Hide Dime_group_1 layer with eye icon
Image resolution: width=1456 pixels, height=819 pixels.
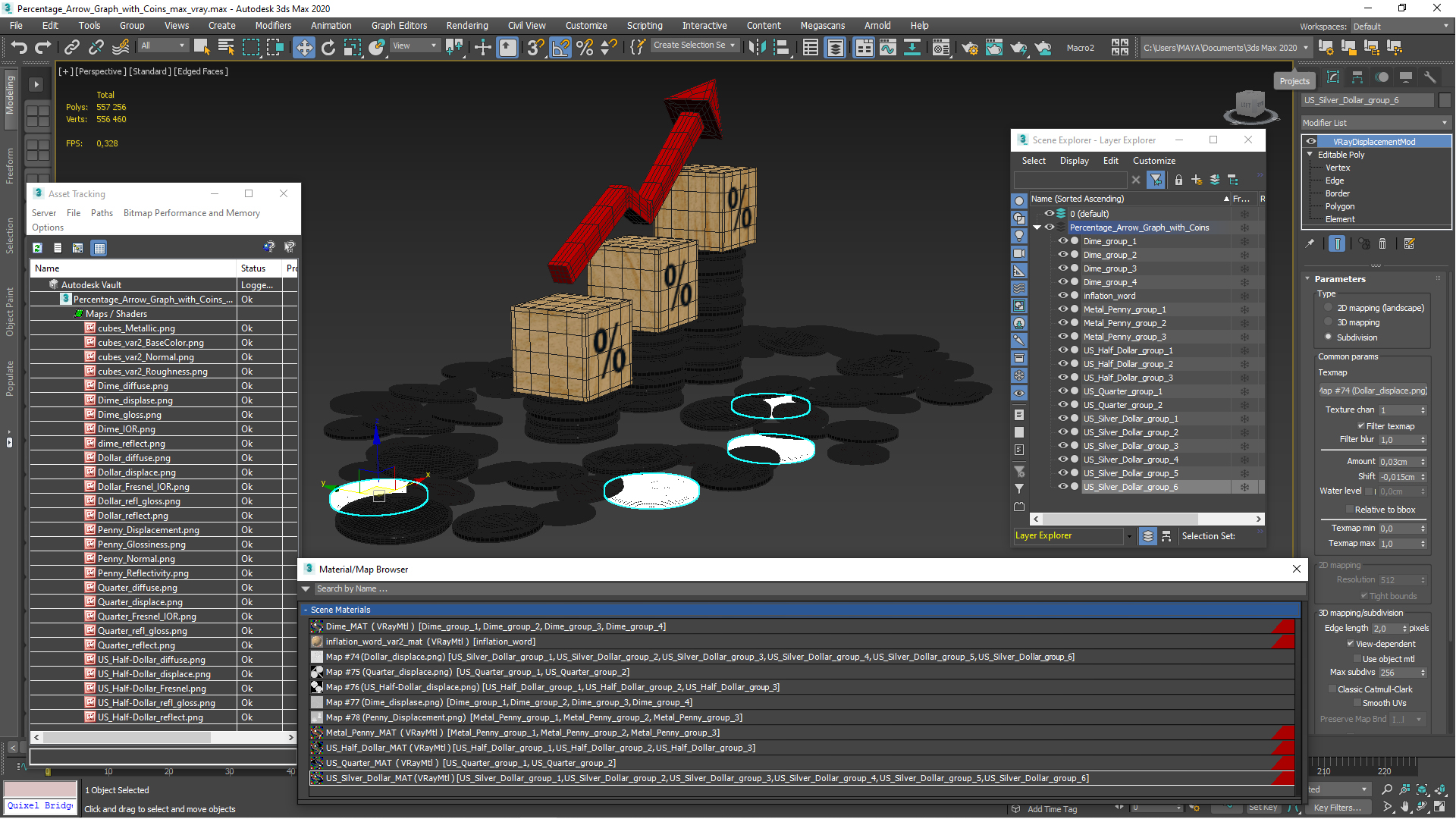pyautogui.click(x=1062, y=241)
